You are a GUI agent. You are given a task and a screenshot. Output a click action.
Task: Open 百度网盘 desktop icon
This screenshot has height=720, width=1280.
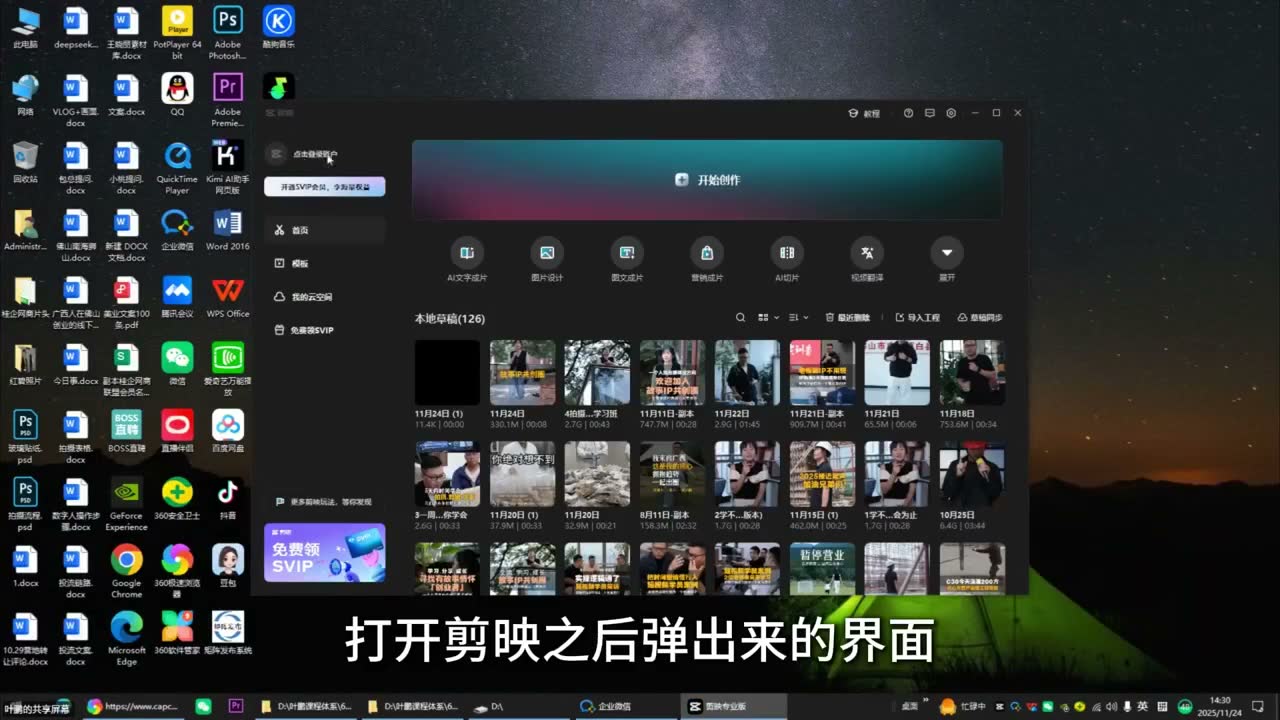click(x=227, y=431)
